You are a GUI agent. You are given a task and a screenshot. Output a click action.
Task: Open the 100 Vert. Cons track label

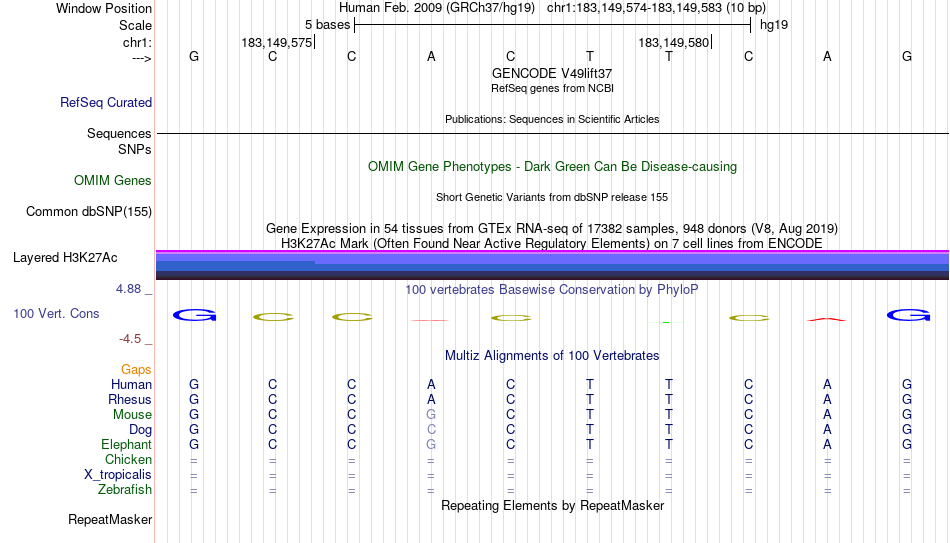56,313
